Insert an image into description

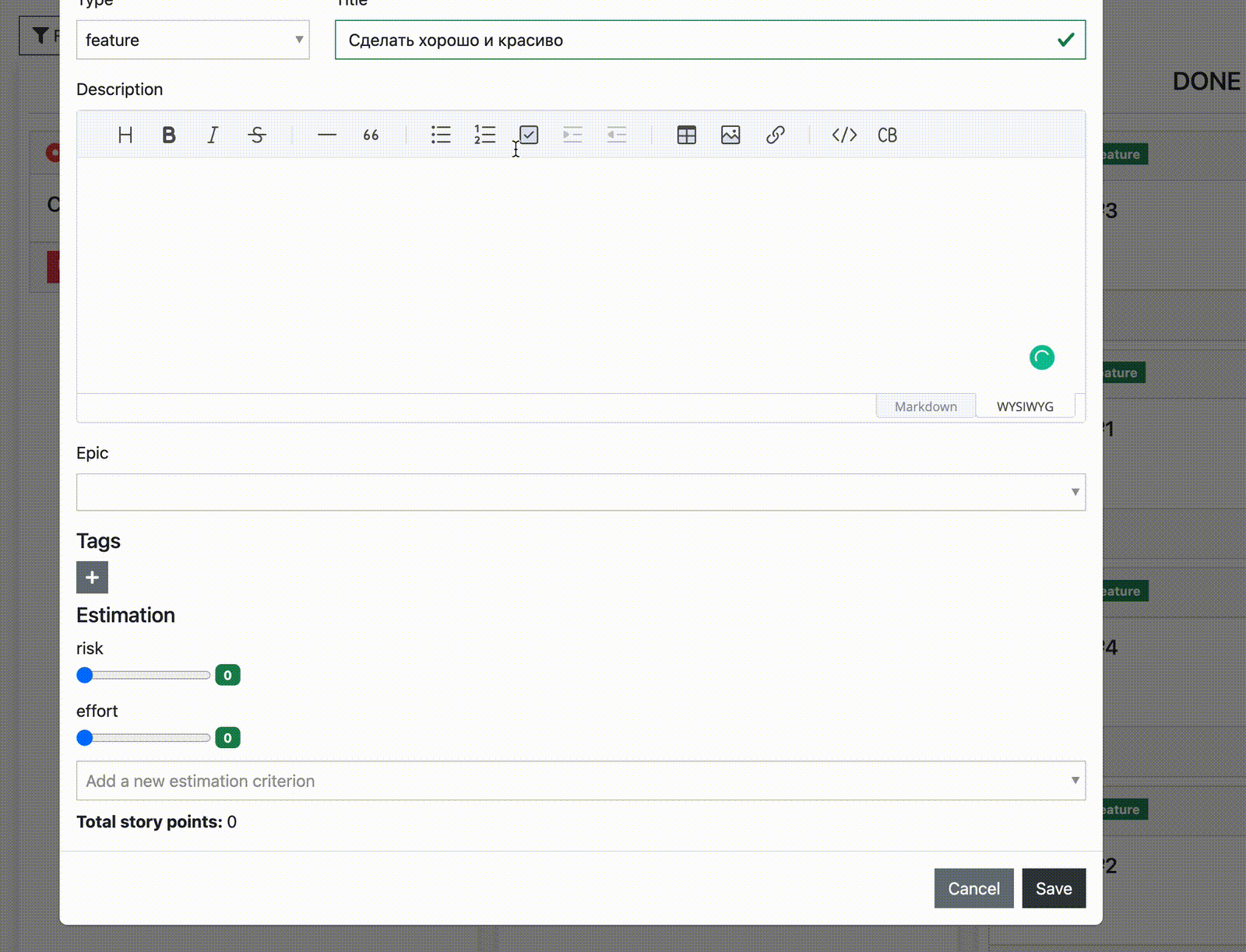coord(730,135)
